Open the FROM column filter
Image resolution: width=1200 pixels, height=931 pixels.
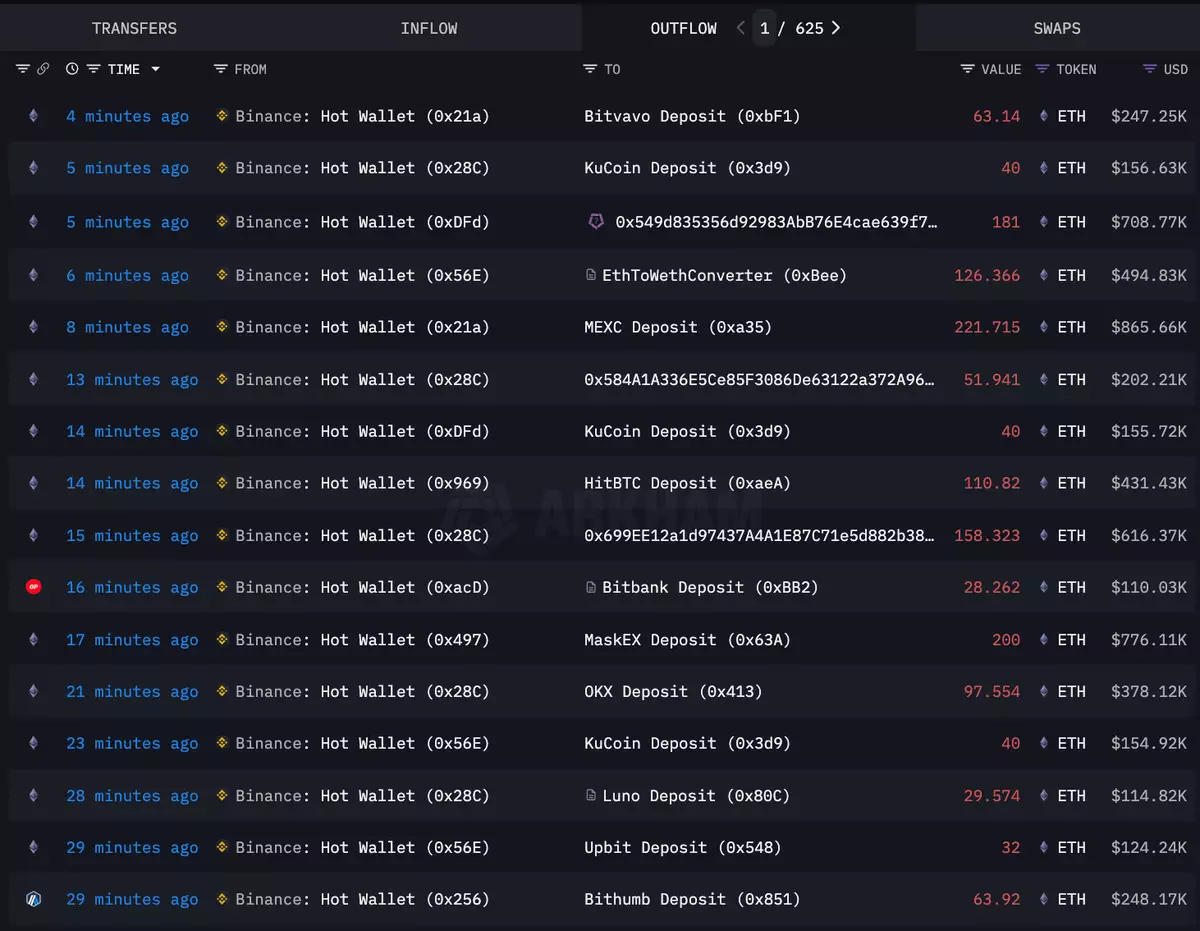pos(221,69)
